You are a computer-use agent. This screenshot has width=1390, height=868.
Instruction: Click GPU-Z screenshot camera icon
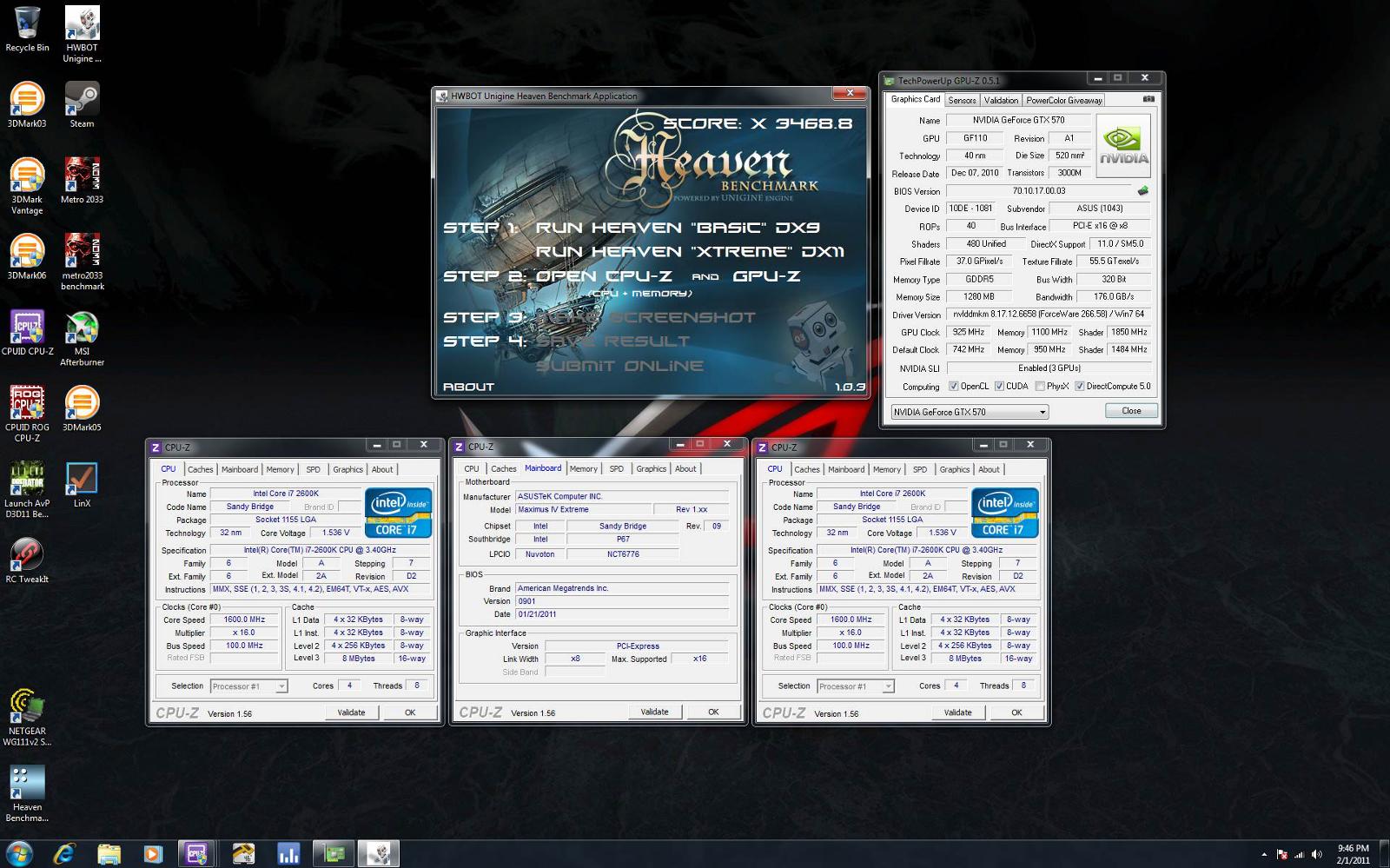click(x=1148, y=100)
